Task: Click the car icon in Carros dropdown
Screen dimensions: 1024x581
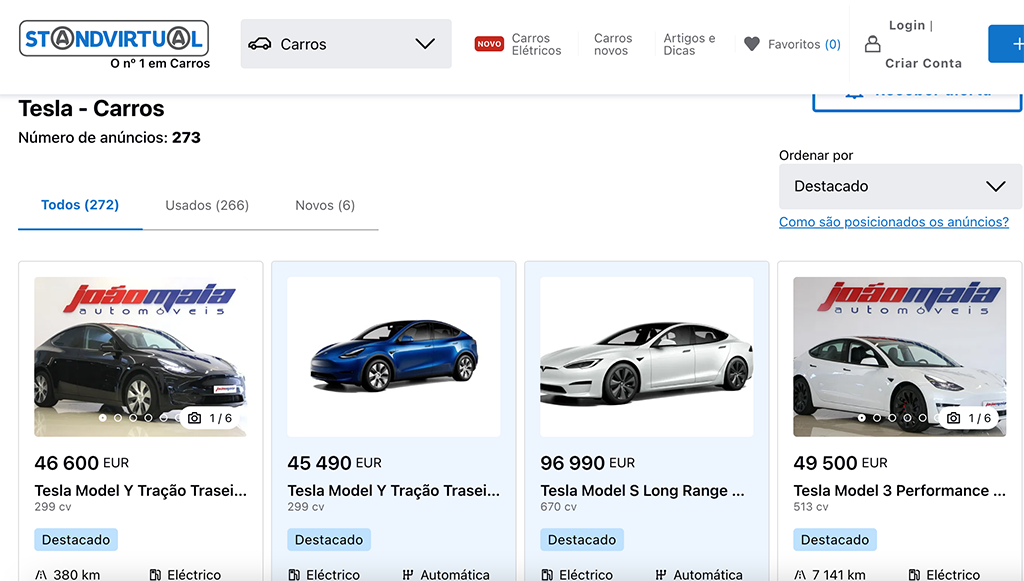Action: [259, 44]
